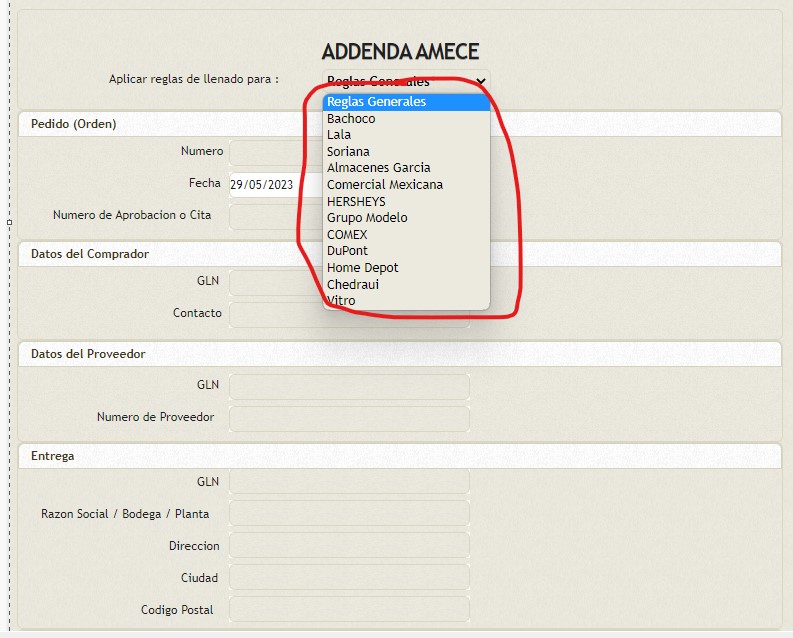Choose Grupo Modelo option
Screen dimensions: 793x638
[406, 218]
